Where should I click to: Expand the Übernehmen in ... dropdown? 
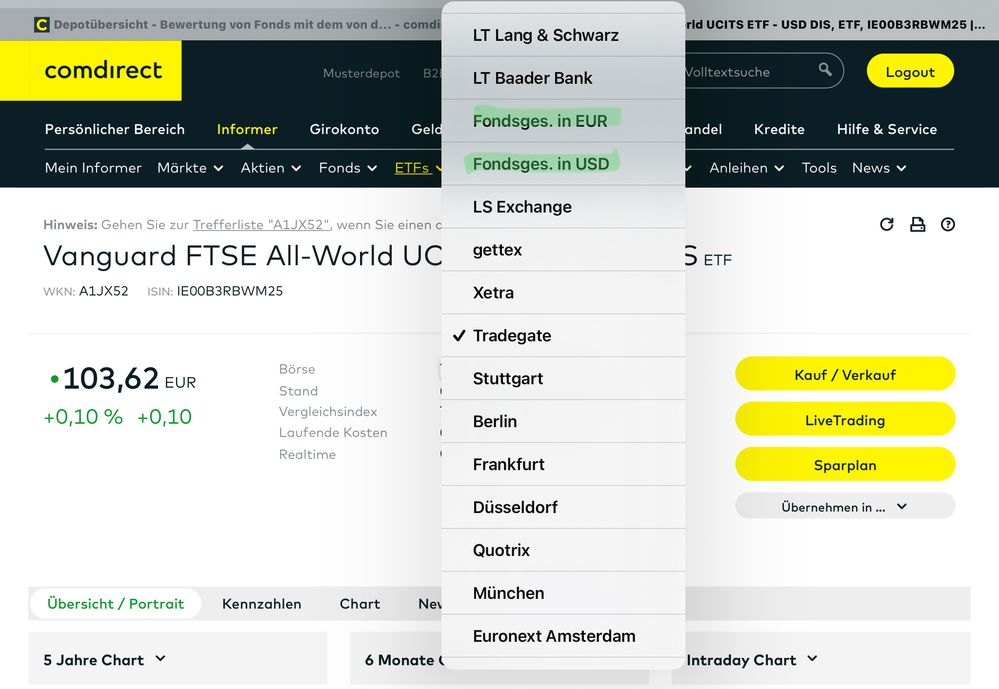point(845,507)
